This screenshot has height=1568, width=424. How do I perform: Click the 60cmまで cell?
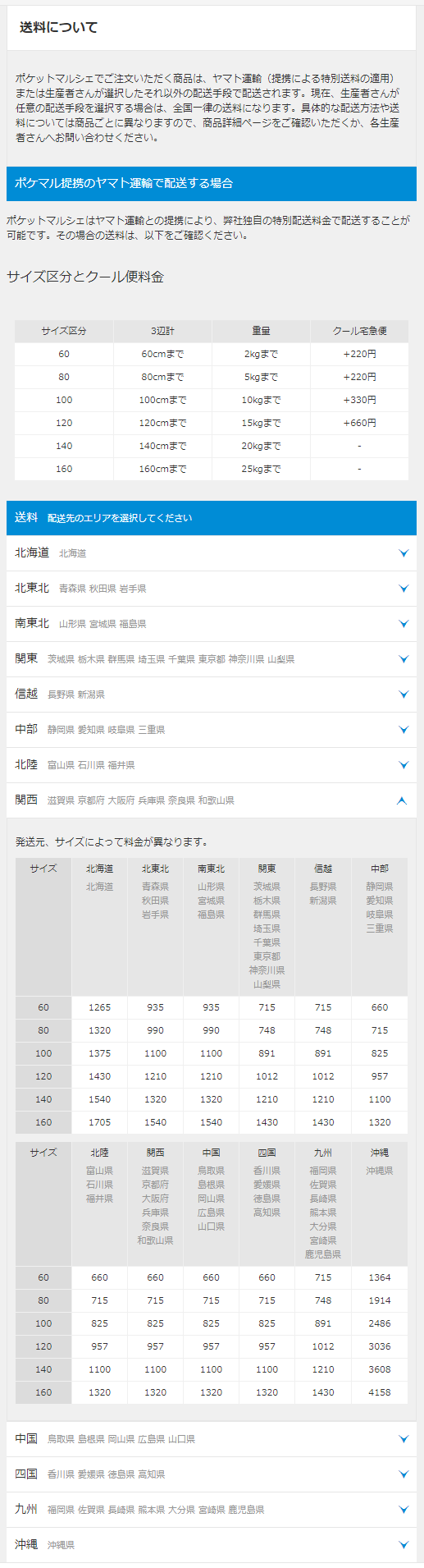162,354
